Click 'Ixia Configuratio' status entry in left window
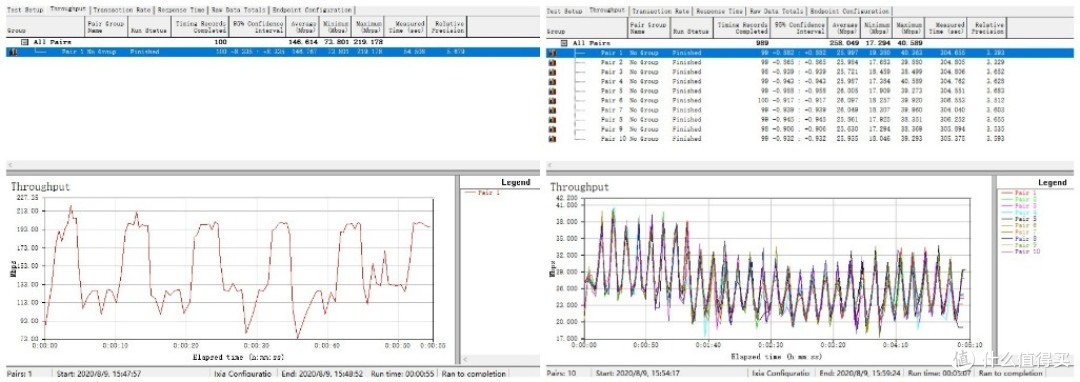 (243, 374)
